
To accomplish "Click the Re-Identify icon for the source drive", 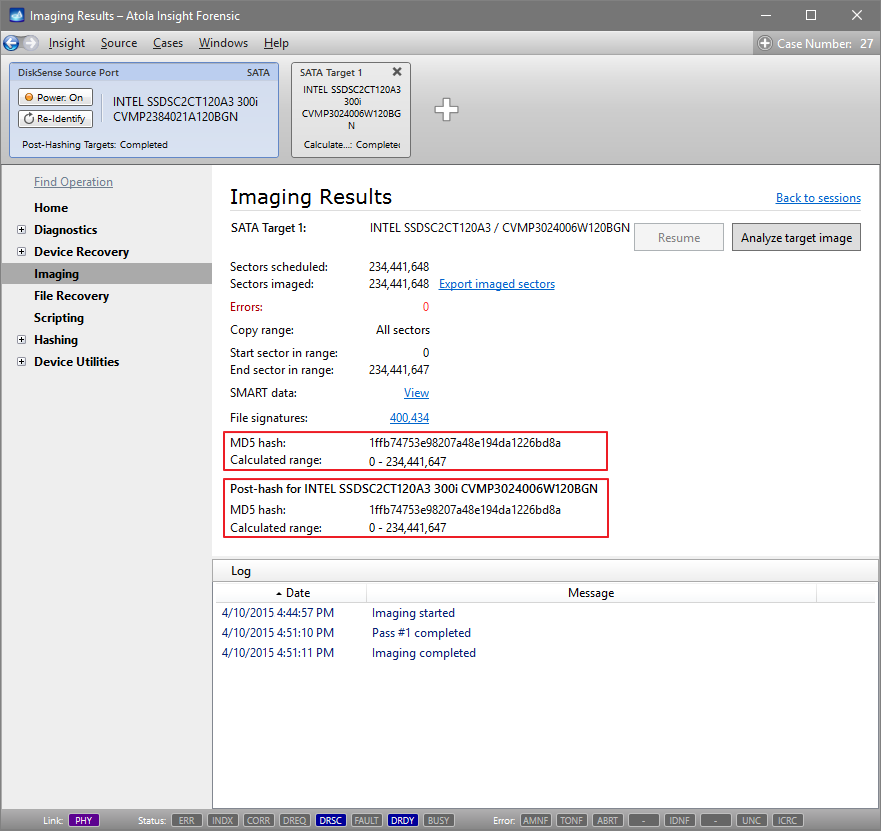I will pyautogui.click(x=31, y=118).
